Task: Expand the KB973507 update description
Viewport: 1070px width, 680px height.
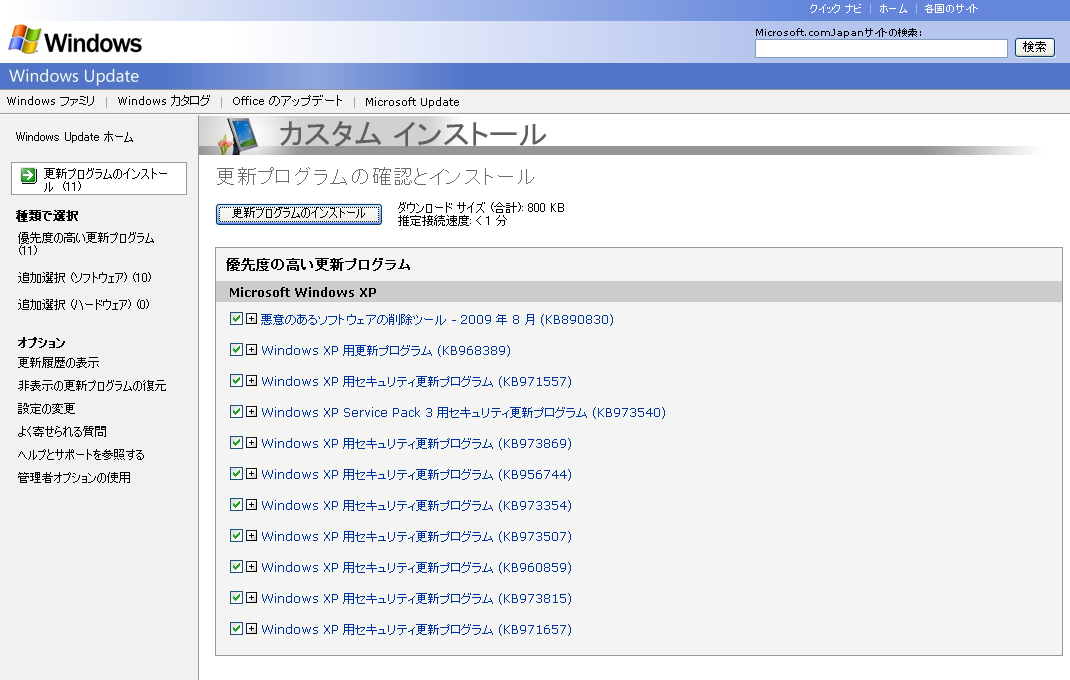Action: pyautogui.click(x=251, y=535)
